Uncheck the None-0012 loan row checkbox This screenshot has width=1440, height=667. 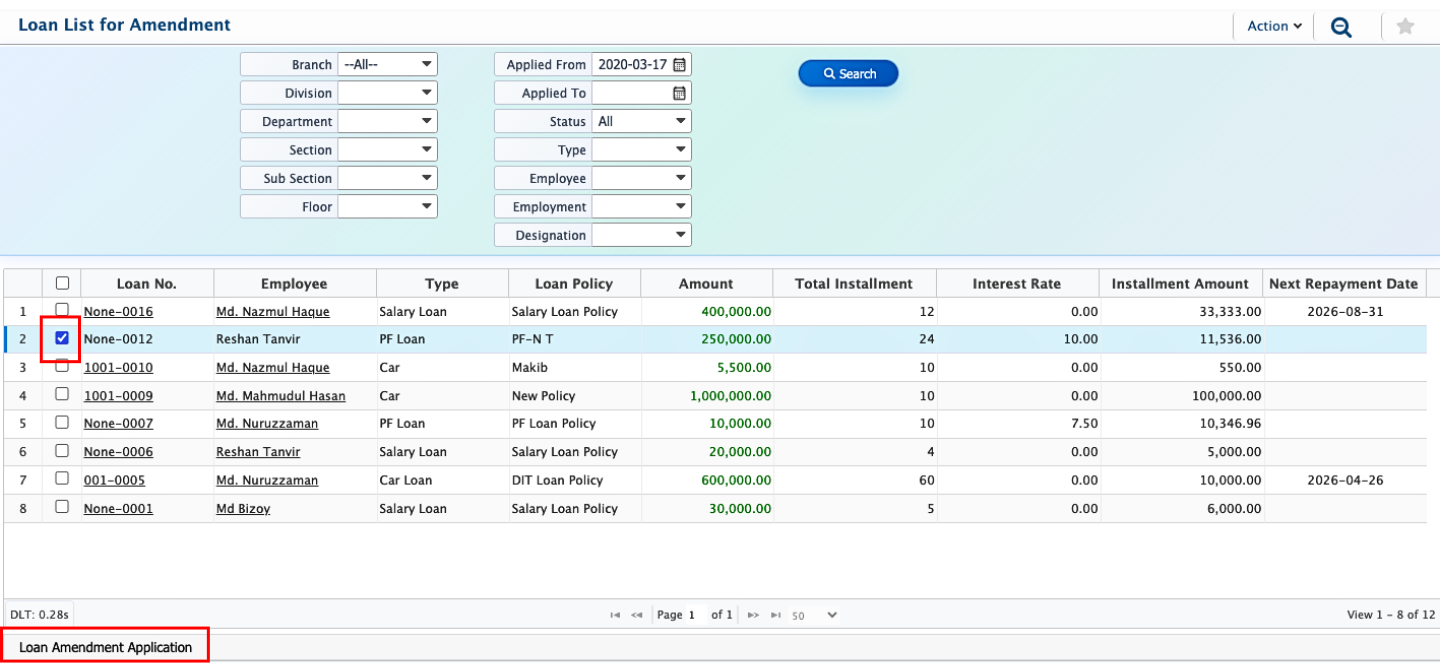tap(62, 339)
